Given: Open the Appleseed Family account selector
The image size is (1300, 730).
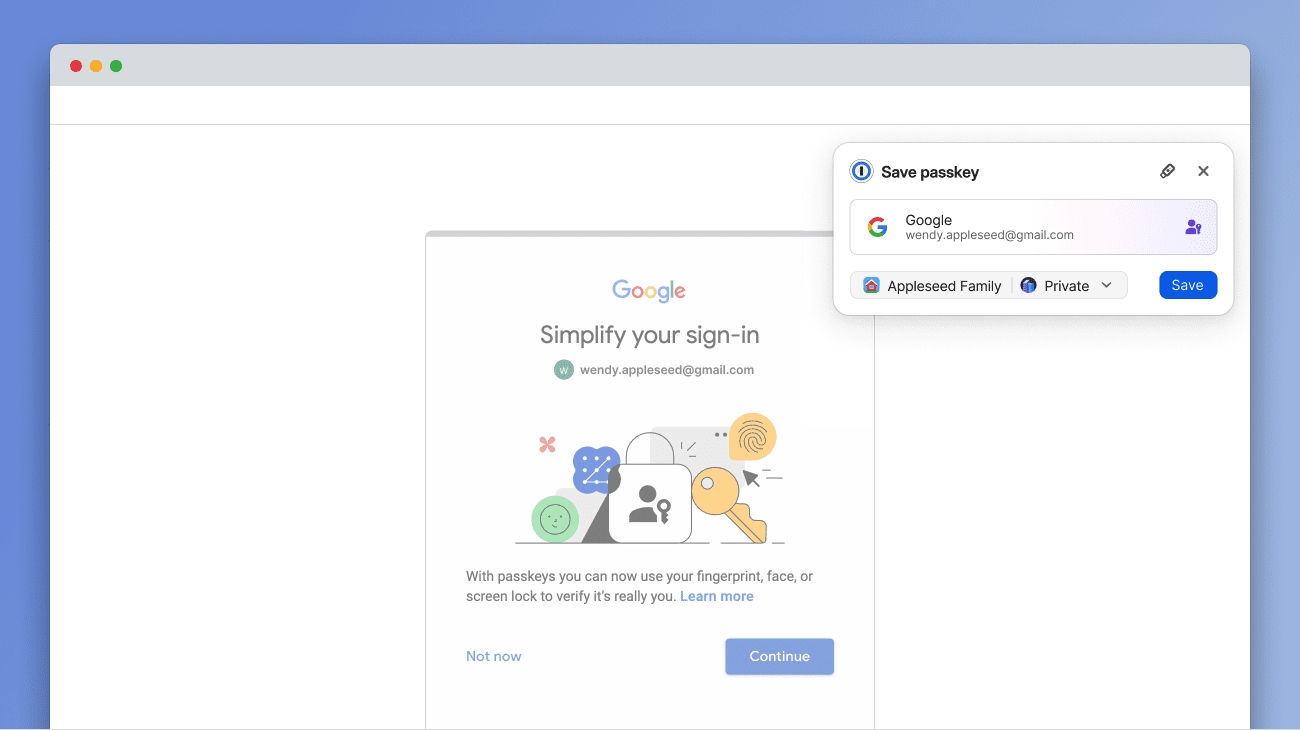Looking at the screenshot, I should (x=933, y=286).
